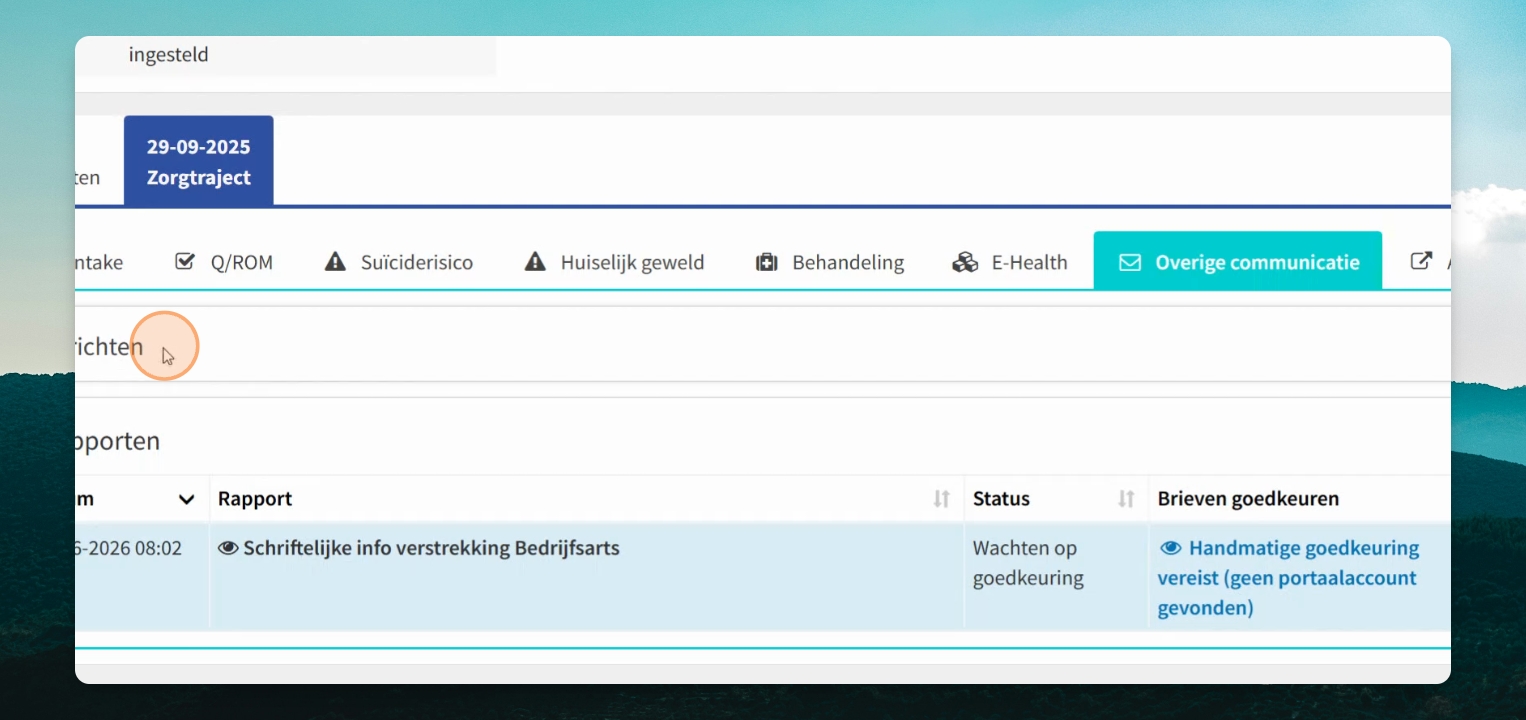Screen dimensions: 1526x720
Task: Select the 29-09-2025 Zorgtraject tab
Action: tap(199, 161)
